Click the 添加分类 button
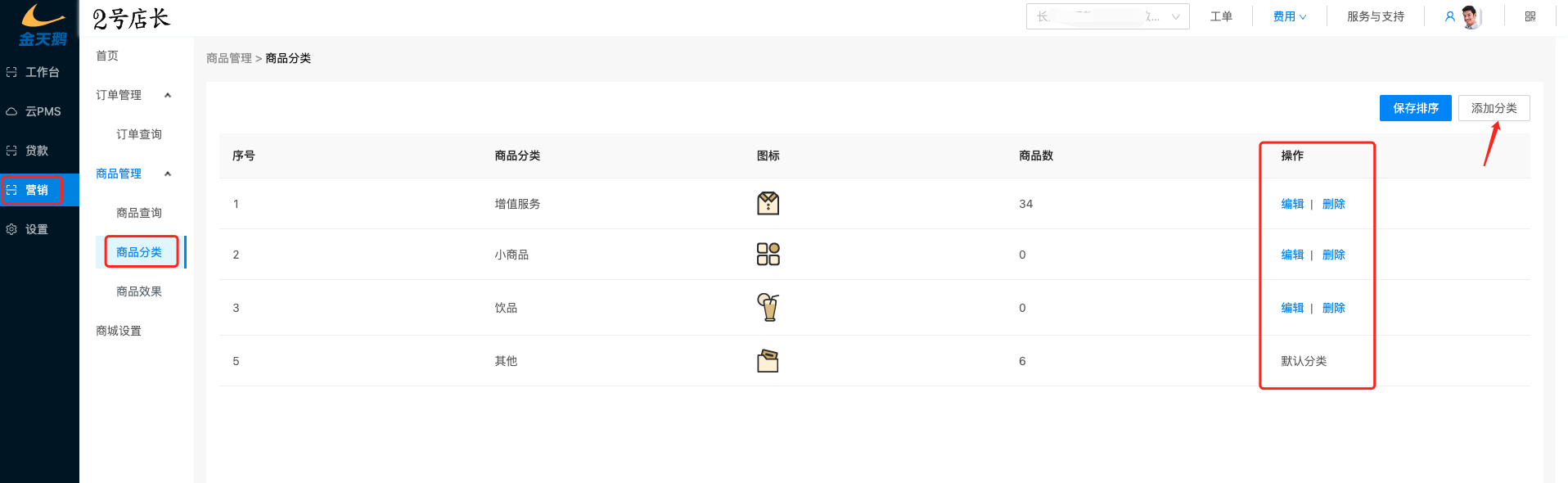Image resolution: width=1568 pixels, height=483 pixels. pyautogui.click(x=1494, y=108)
